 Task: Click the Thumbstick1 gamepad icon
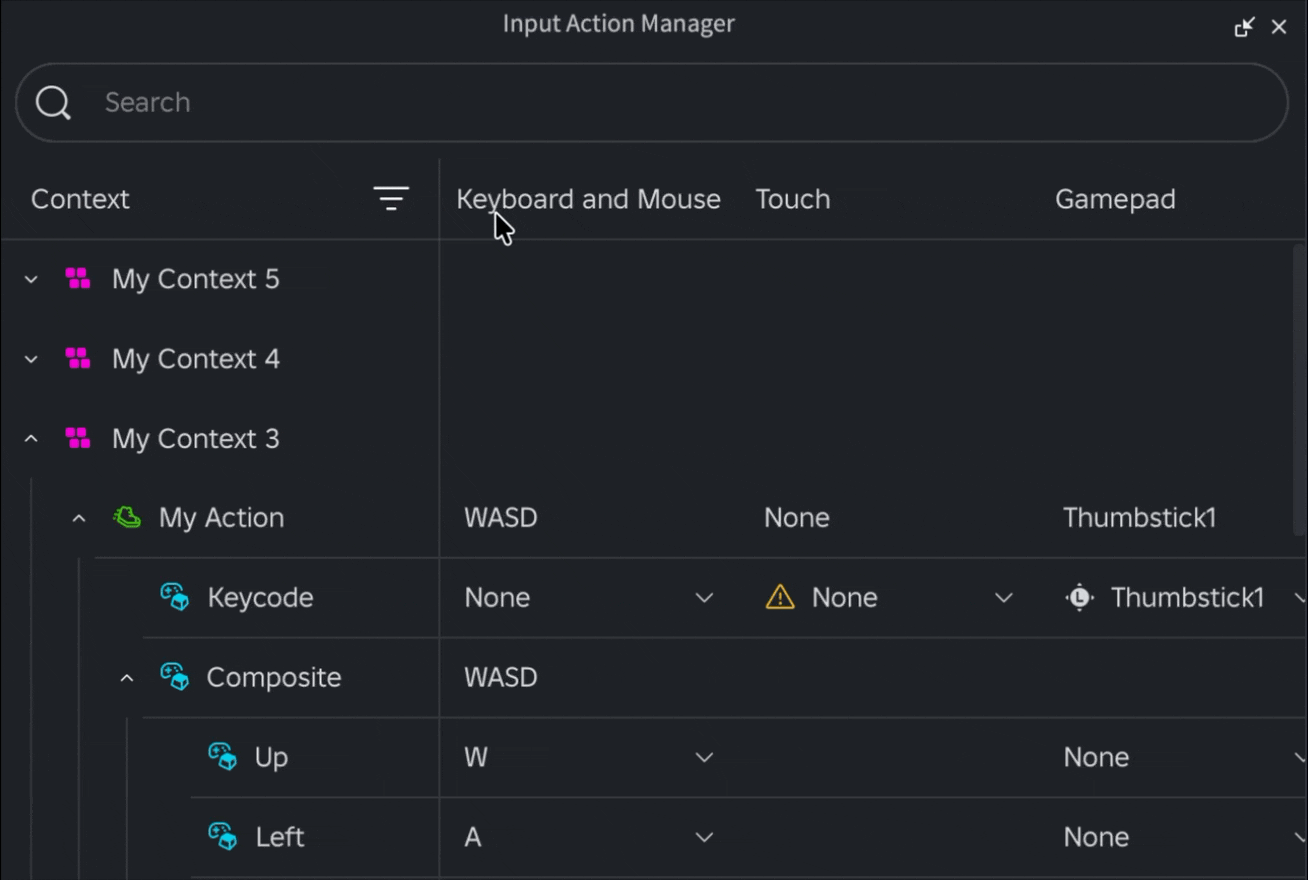tap(1080, 597)
